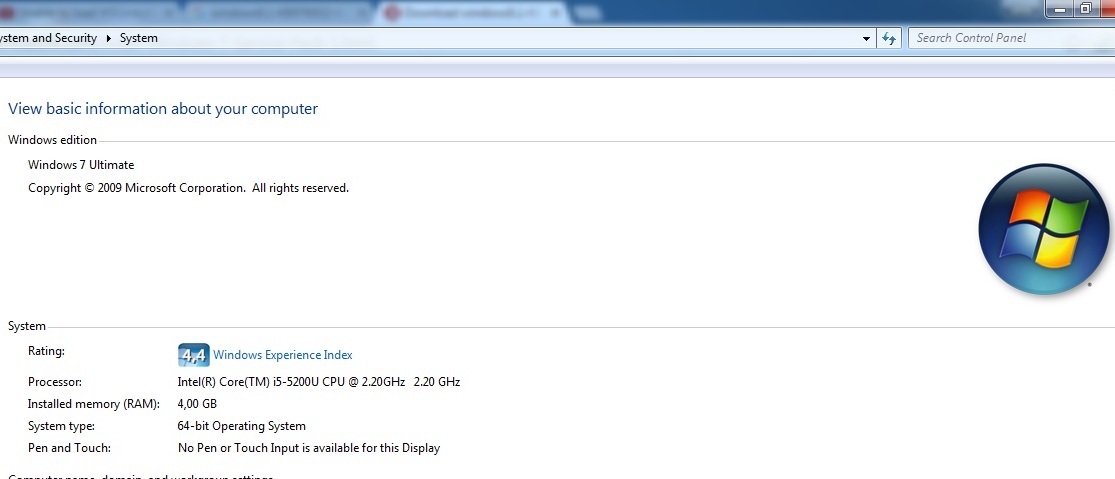Focus the Search Control Panel field
The image size is (1115, 479).
1011,38
